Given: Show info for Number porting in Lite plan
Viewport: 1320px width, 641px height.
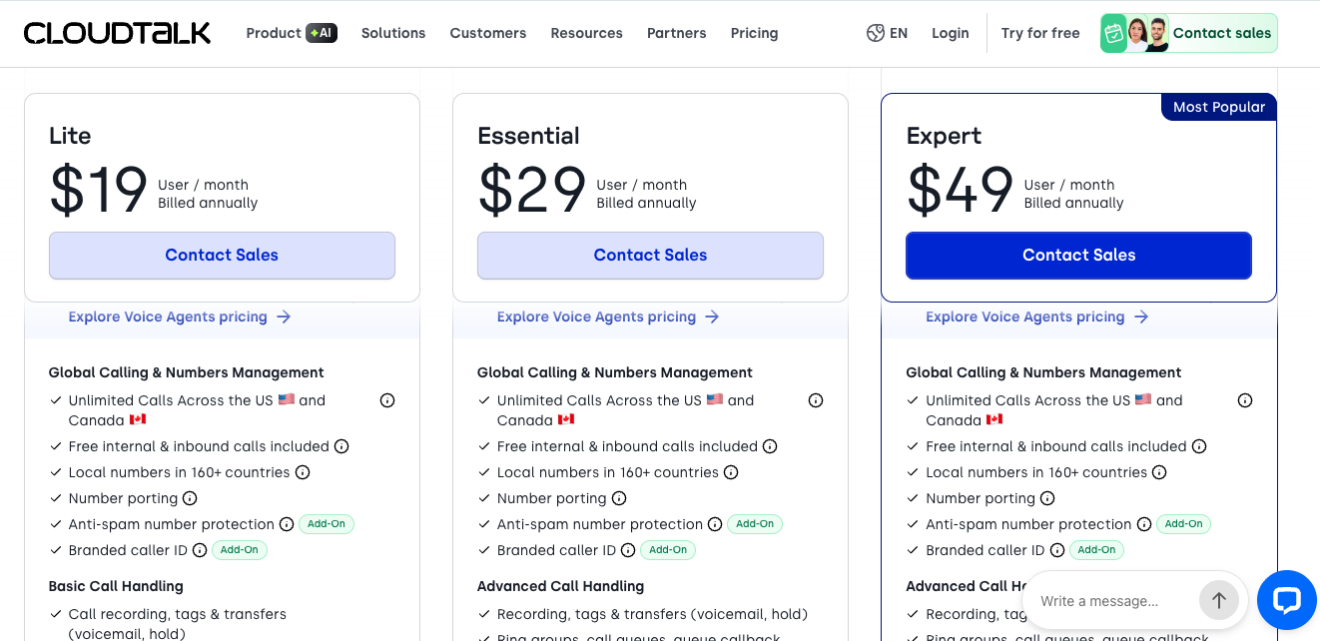Looking at the screenshot, I should tap(190, 498).
